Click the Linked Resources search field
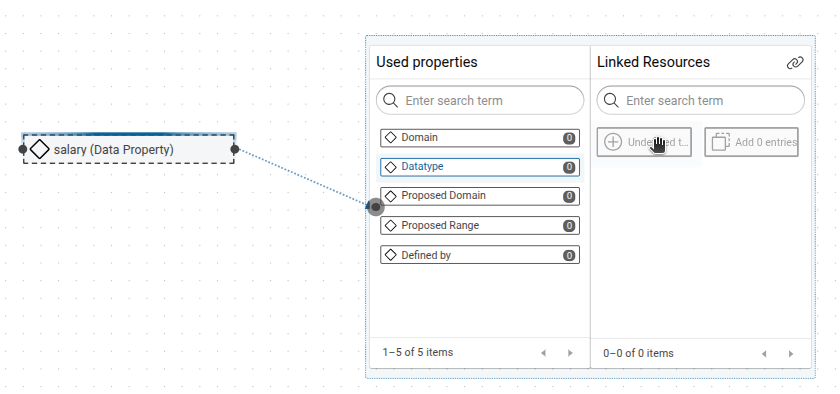Viewport: 840px width, 394px height. (x=701, y=100)
